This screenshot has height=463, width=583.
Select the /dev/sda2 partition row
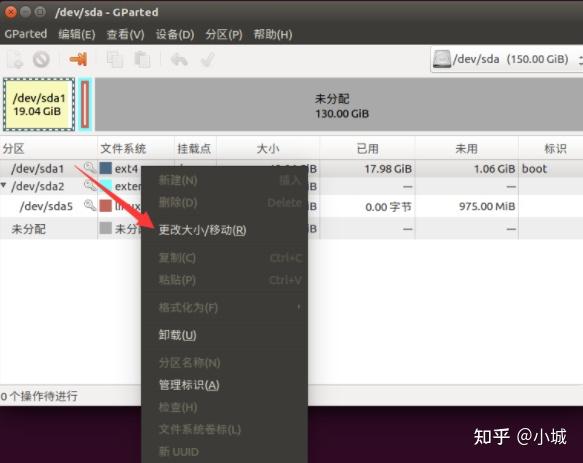point(292,186)
